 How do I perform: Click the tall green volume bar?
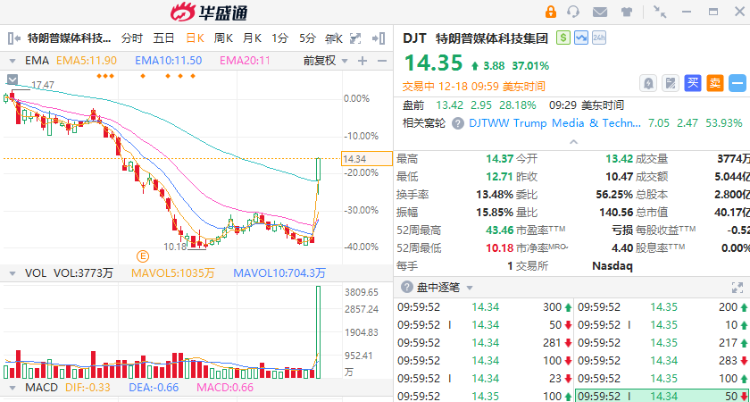coord(318,332)
